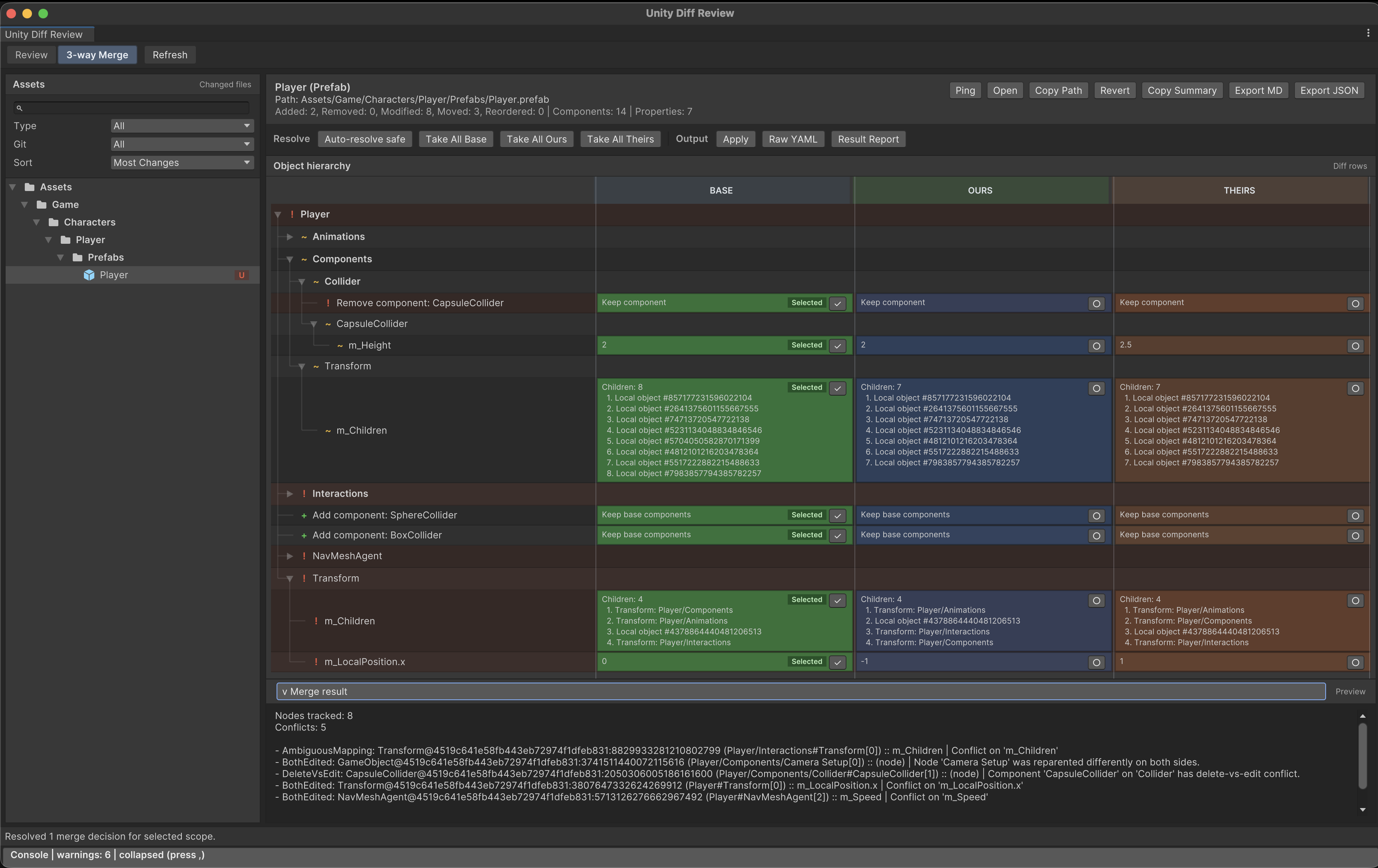Collapse the Merge result section
Image resolution: width=1378 pixels, height=868 pixels.
point(801,691)
